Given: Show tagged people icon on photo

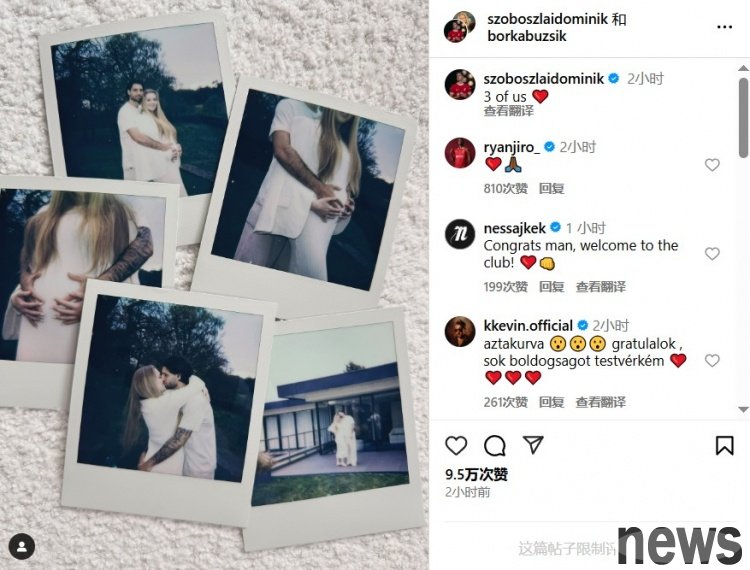Looking at the screenshot, I should [22, 546].
